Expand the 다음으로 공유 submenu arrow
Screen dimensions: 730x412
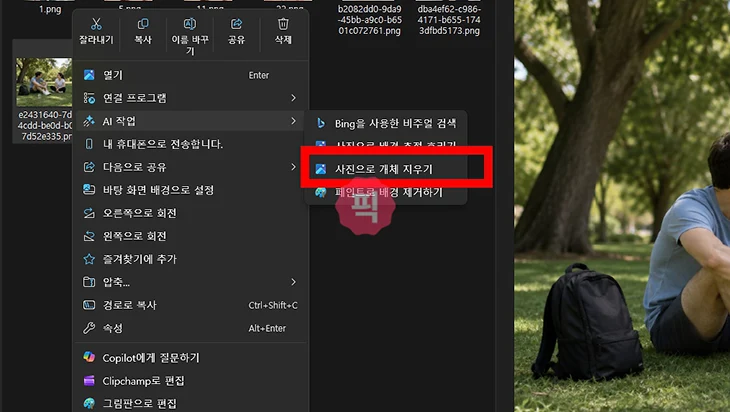(x=293, y=167)
